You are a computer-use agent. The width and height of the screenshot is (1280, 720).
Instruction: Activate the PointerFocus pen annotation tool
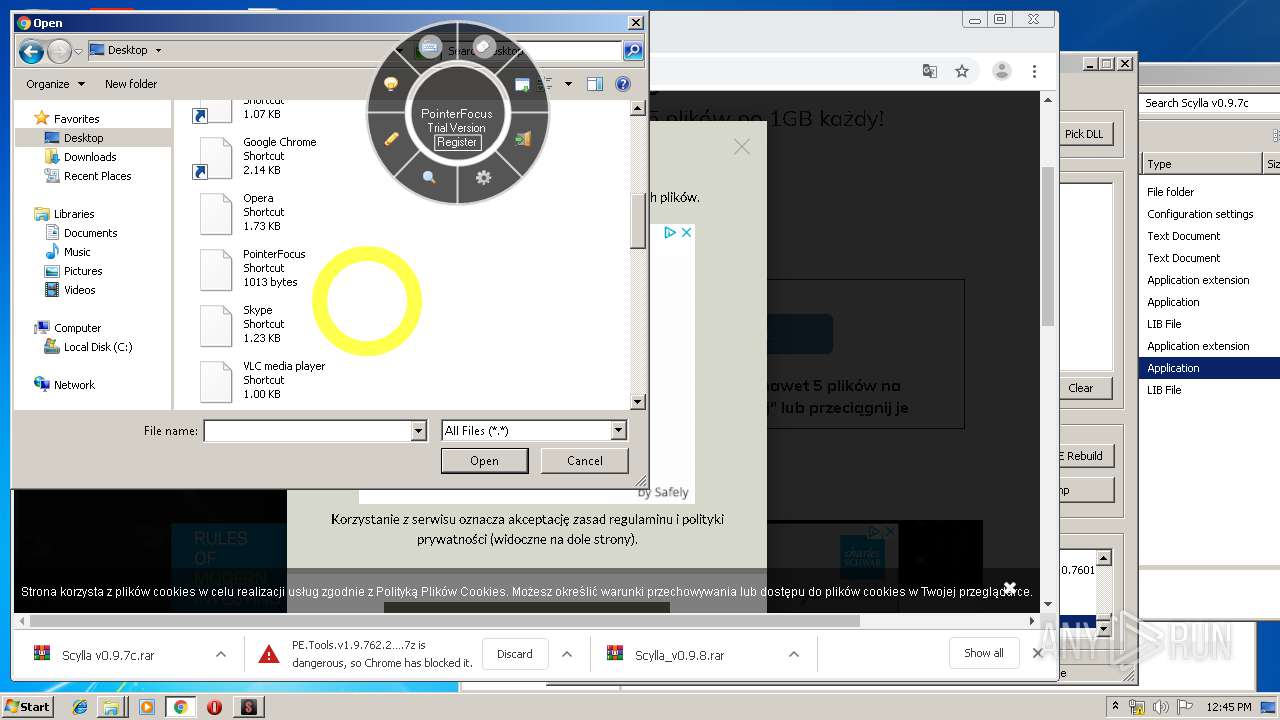391,139
